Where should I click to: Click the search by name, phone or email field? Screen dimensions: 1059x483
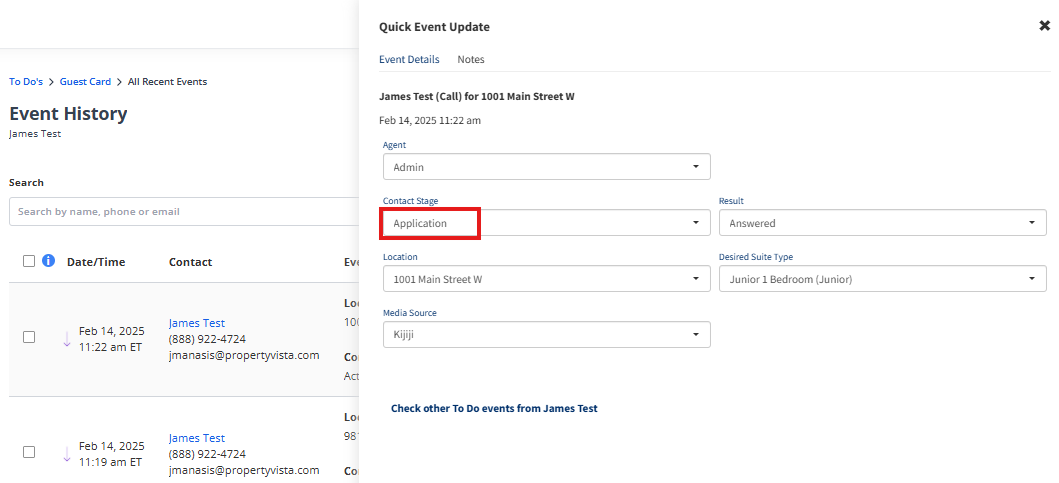(x=184, y=211)
